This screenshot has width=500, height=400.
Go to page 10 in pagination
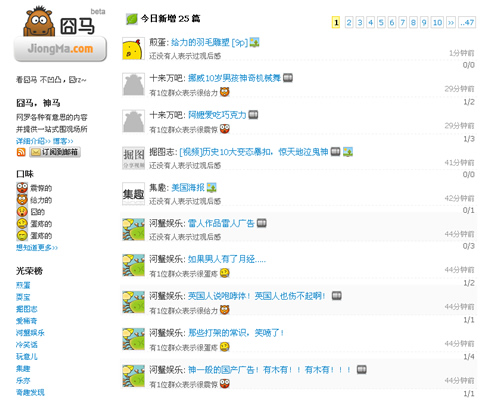click(x=437, y=22)
